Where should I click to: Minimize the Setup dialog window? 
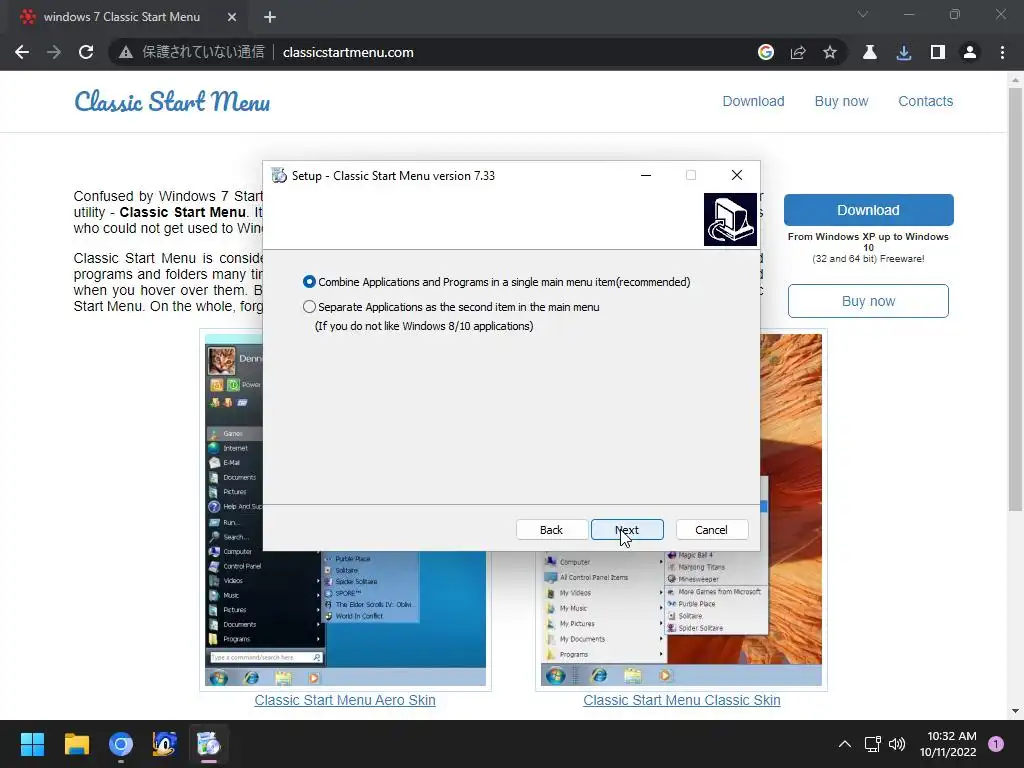coord(646,175)
